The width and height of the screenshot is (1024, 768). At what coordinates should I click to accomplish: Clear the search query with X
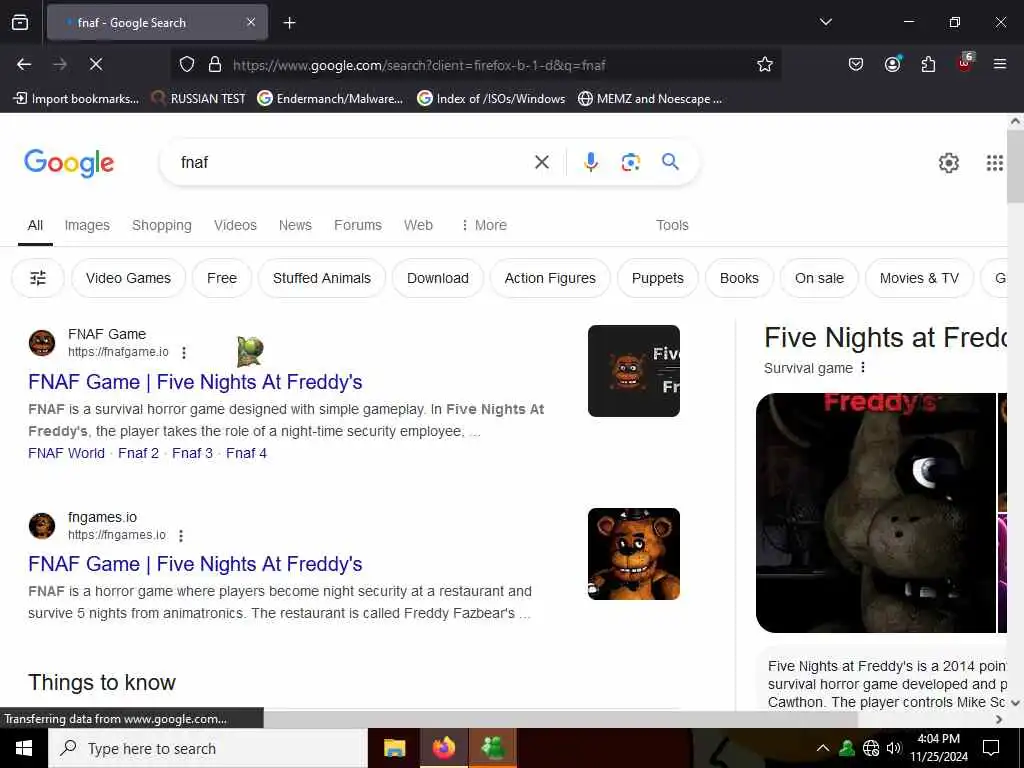541,162
